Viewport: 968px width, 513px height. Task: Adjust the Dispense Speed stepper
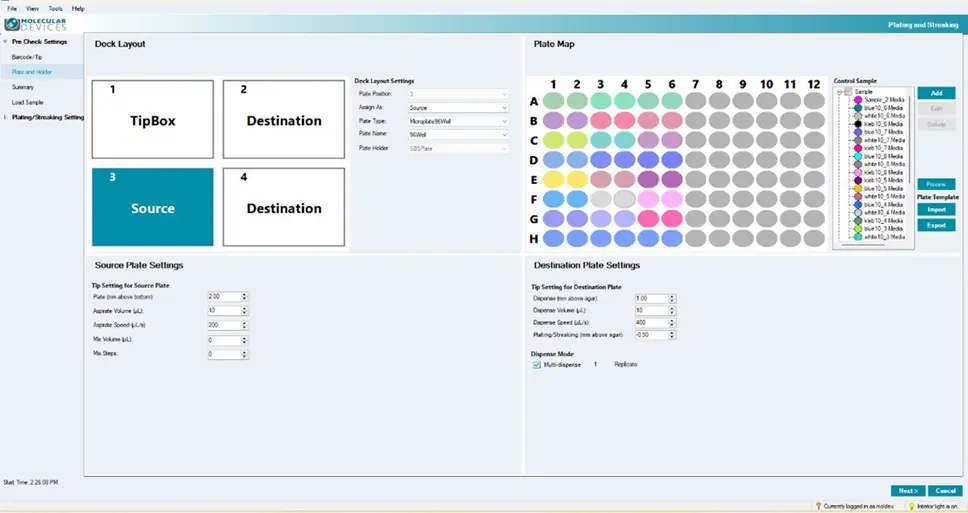(672, 322)
